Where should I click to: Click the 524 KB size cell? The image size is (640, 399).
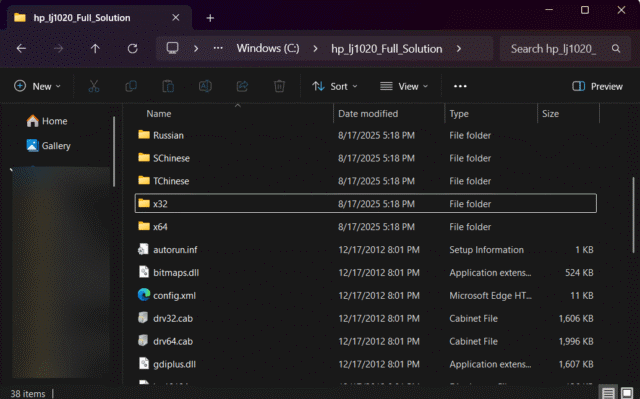tap(579, 273)
